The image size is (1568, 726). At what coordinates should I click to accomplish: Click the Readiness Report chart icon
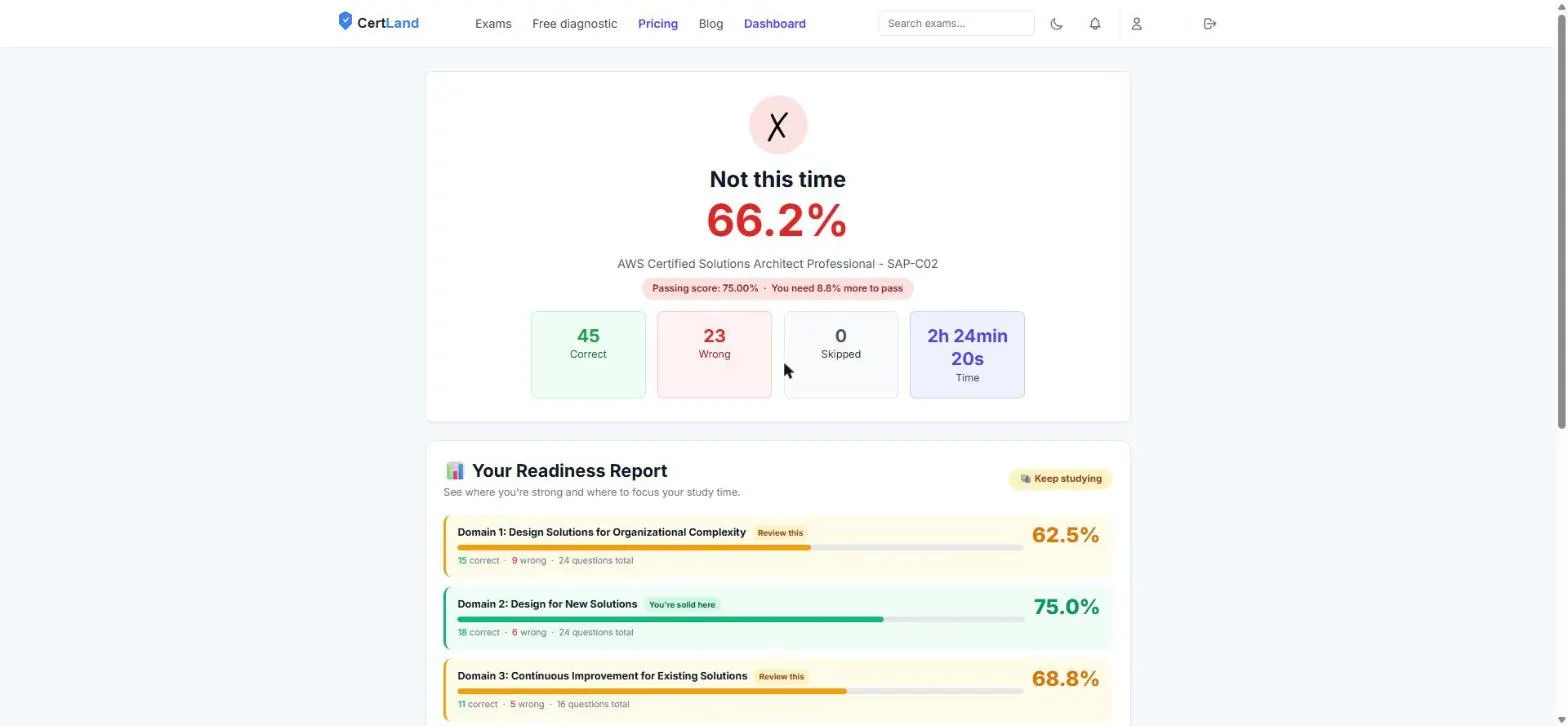tap(455, 470)
